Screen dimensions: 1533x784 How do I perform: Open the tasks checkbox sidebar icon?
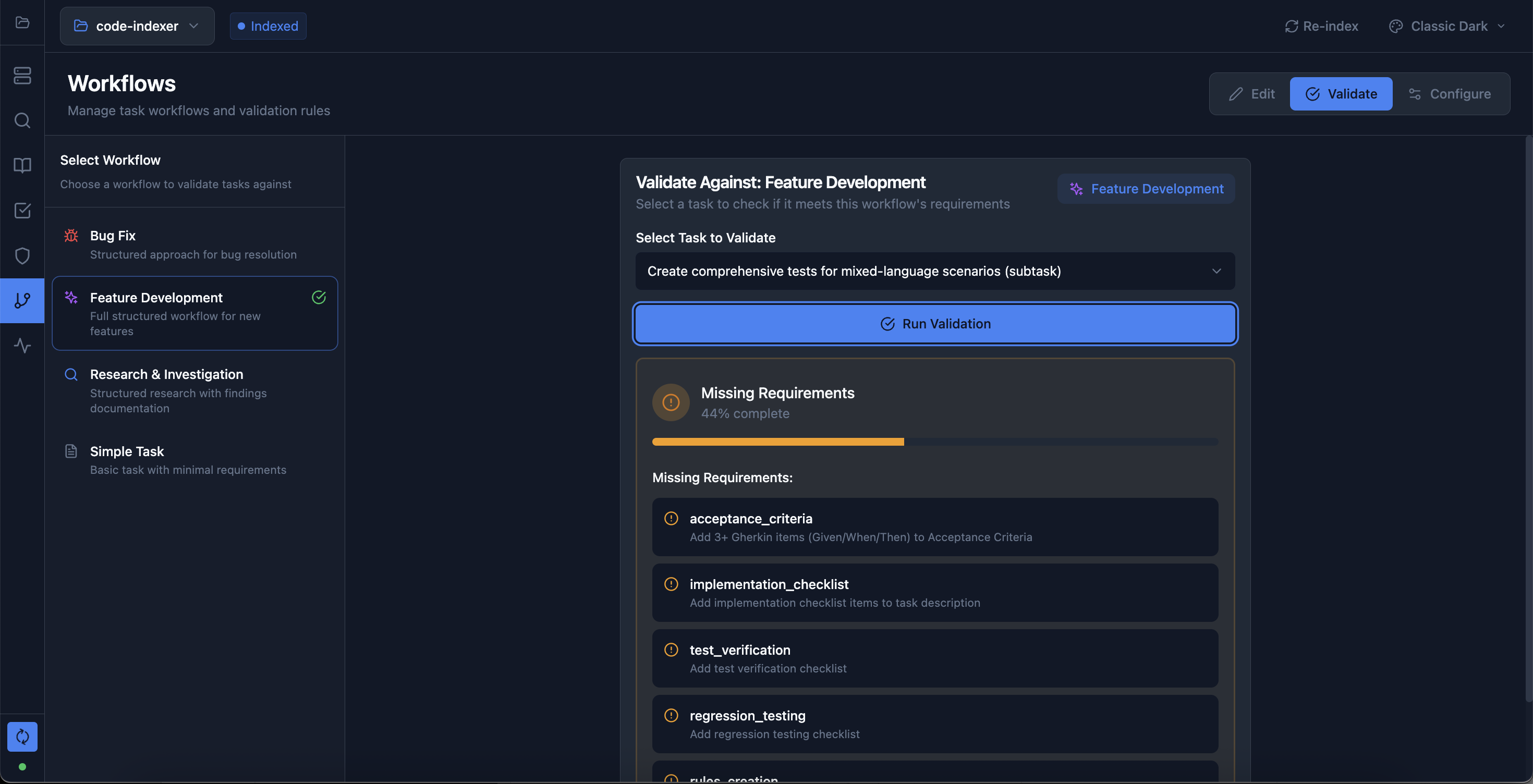(22, 211)
